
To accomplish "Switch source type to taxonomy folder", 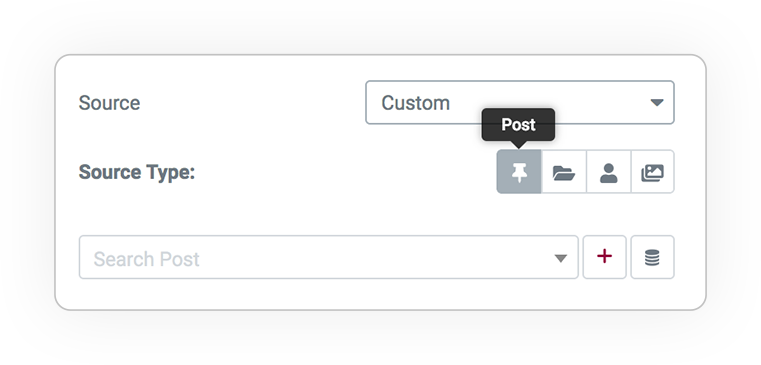I will click(564, 172).
